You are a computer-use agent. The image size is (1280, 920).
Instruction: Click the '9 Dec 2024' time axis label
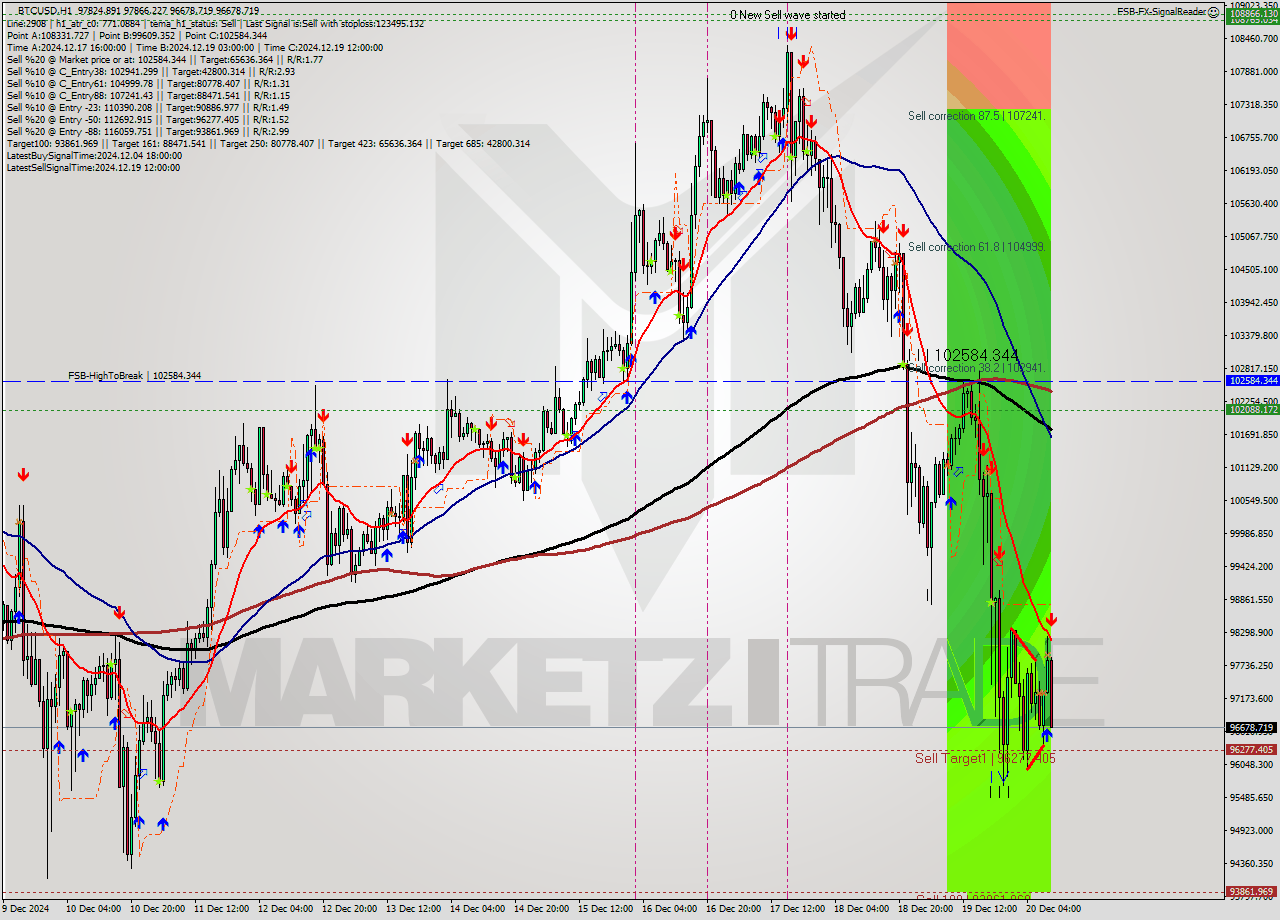(x=25, y=909)
